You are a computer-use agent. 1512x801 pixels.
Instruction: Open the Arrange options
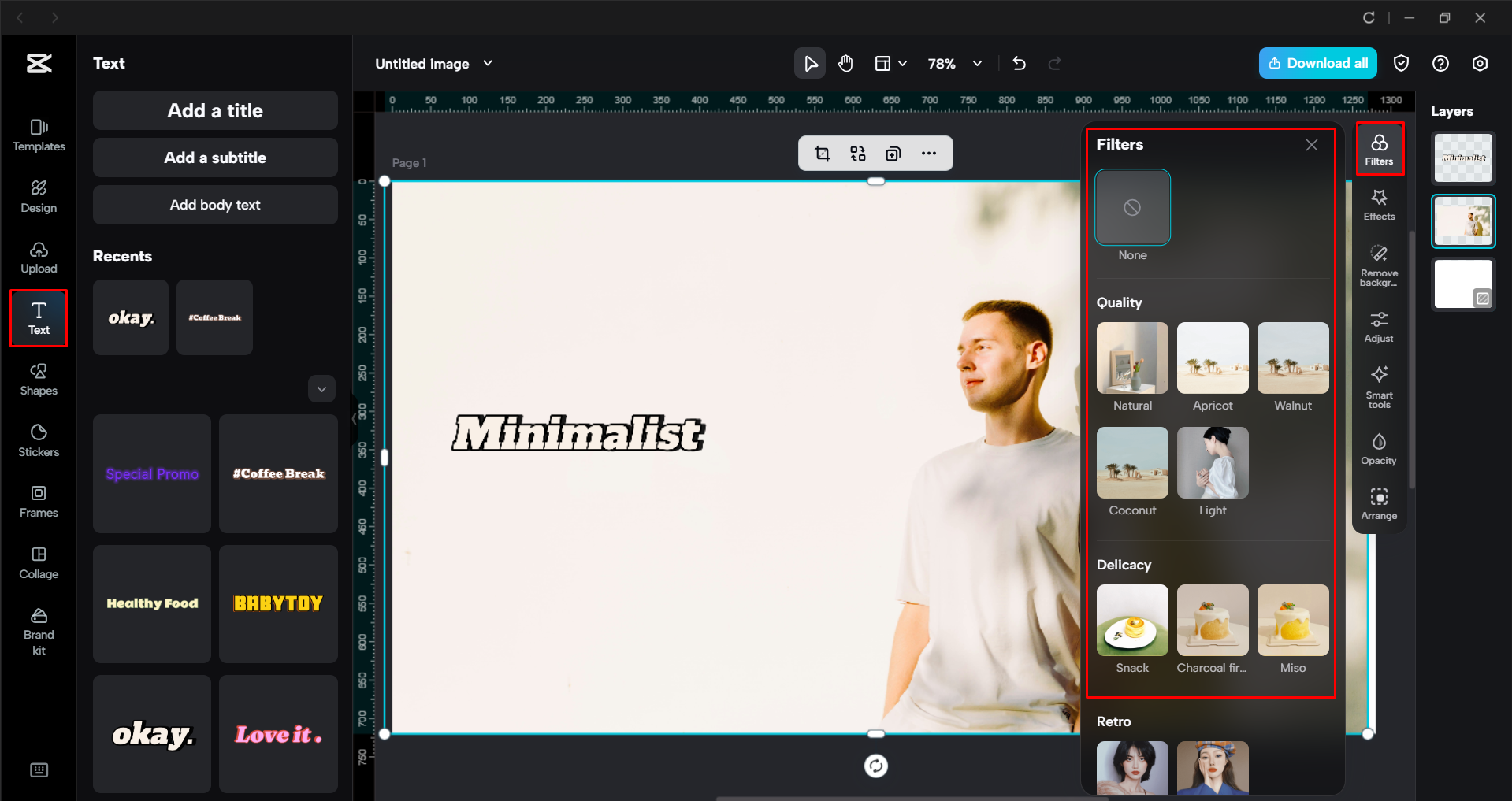coord(1378,503)
